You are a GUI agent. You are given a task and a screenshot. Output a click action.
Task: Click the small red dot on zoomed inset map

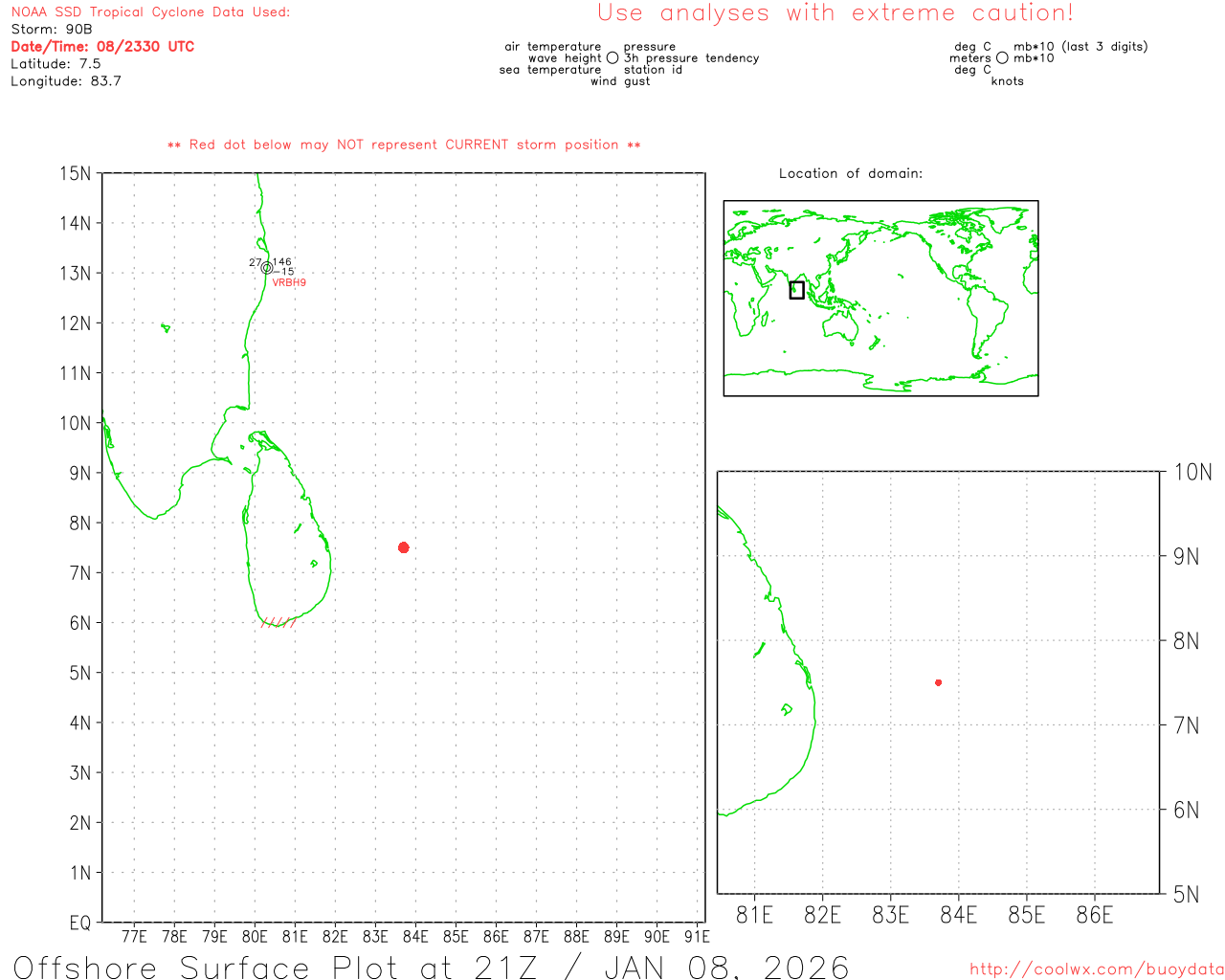point(938,682)
